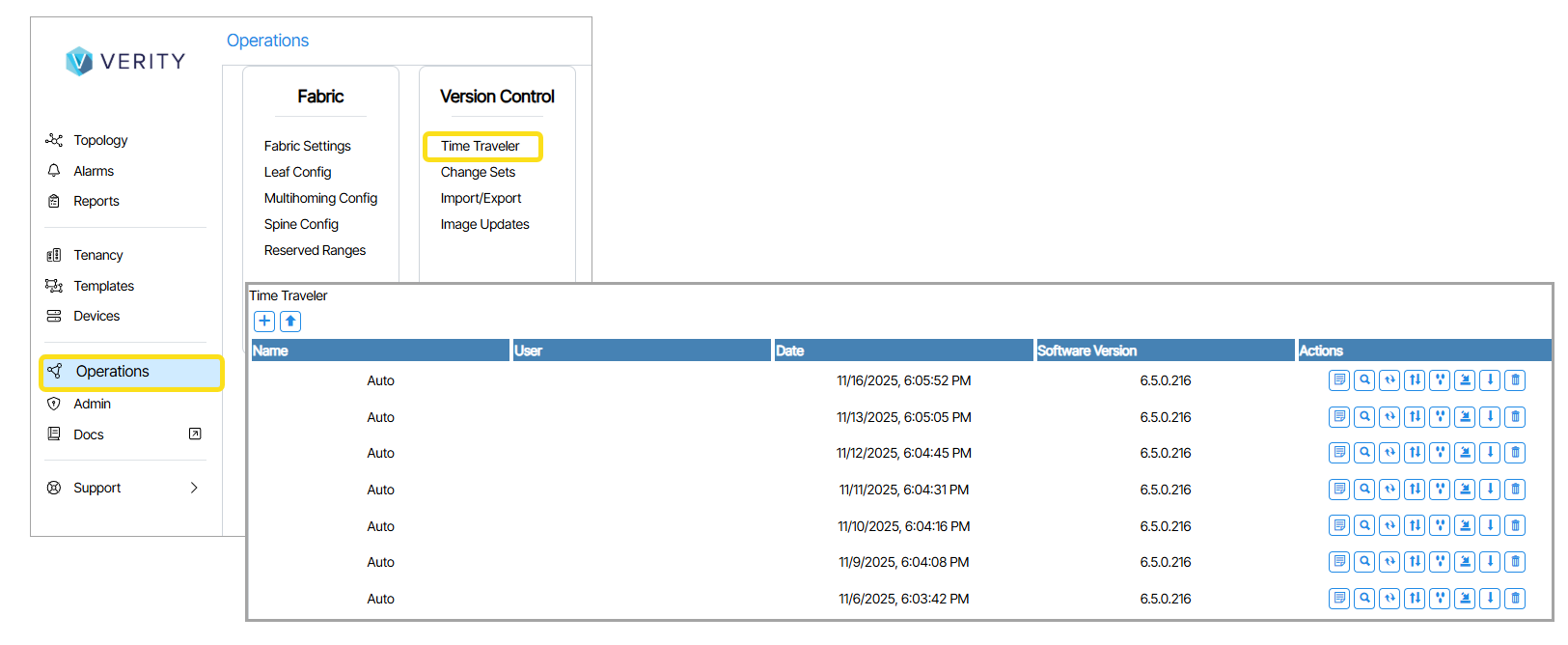The height and width of the screenshot is (645, 1568).
Task: Sort the table by the Date column header
Action: point(789,351)
